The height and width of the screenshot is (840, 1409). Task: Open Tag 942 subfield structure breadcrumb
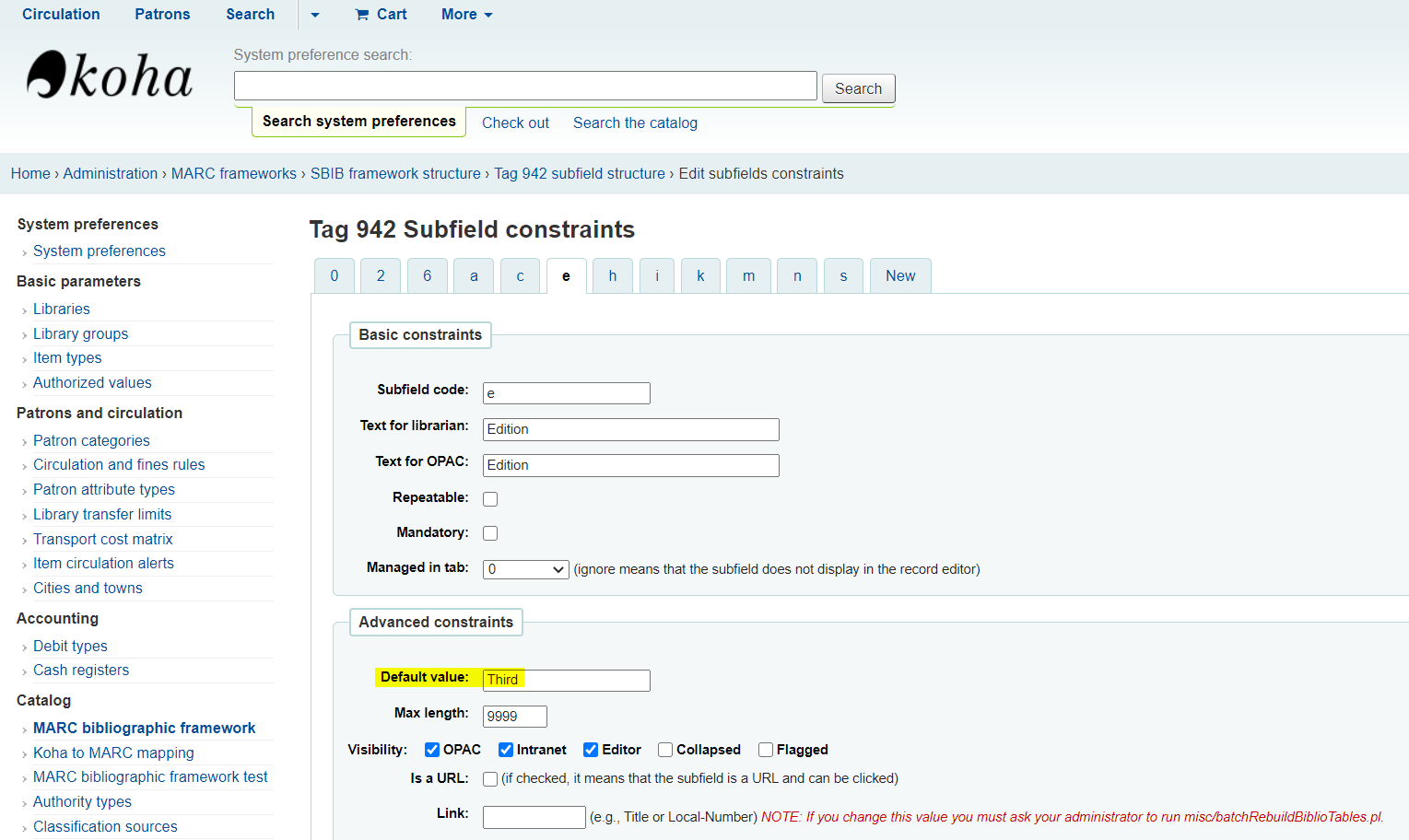pos(580,173)
